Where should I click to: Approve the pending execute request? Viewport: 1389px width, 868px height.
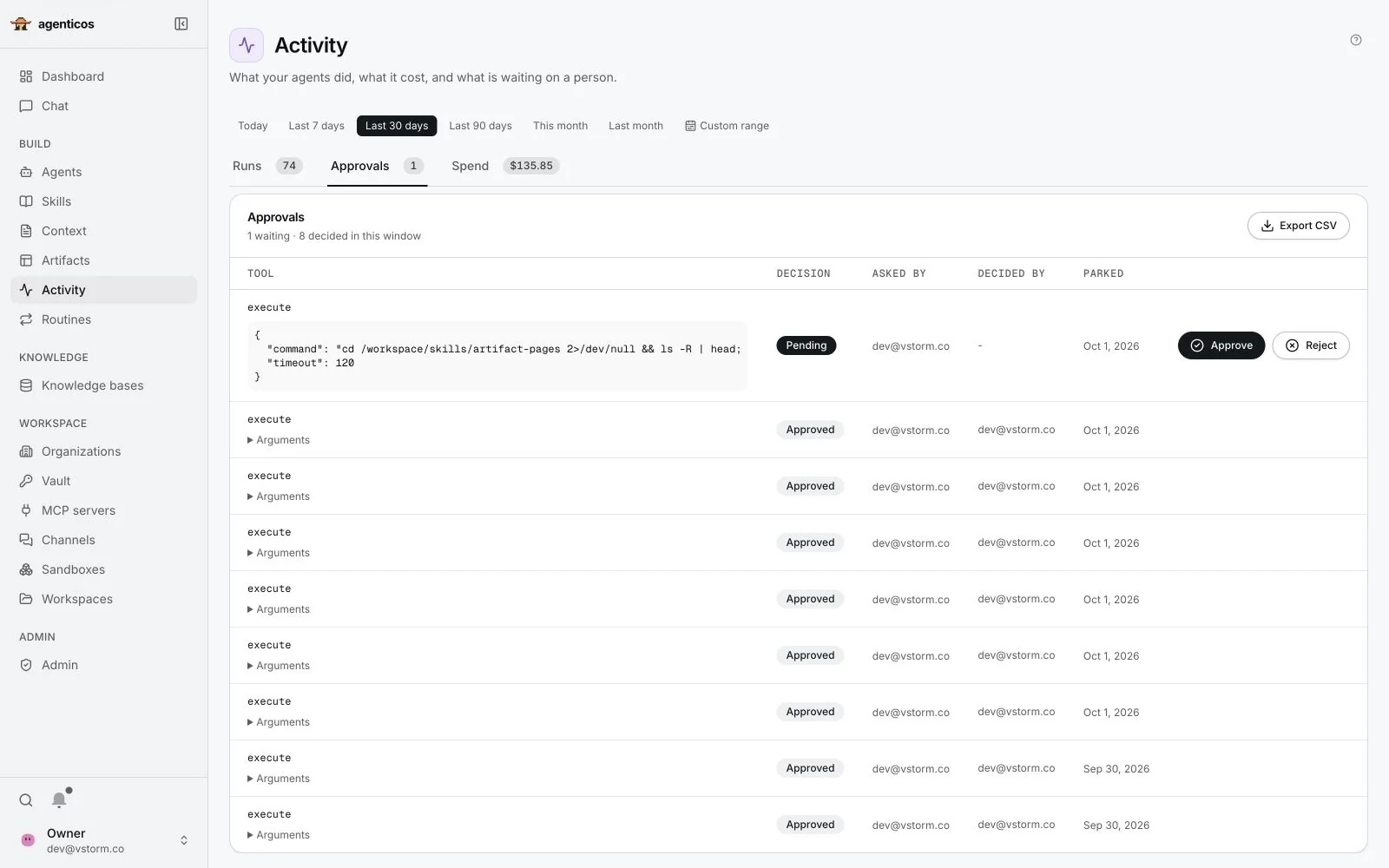1221,345
